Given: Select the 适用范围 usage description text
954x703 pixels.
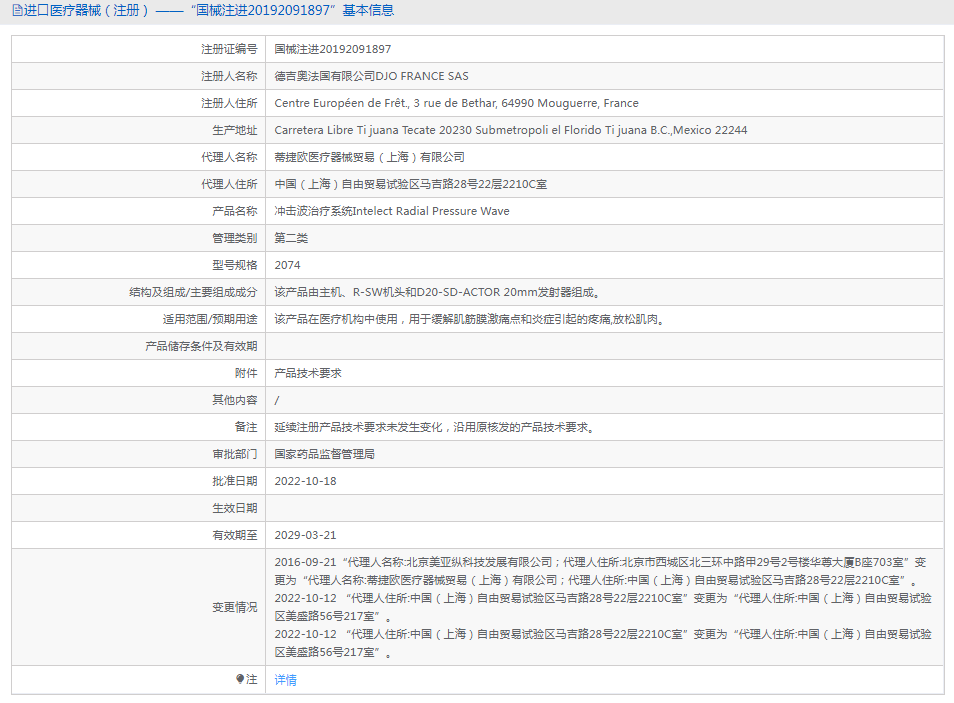Looking at the screenshot, I should (450, 318).
